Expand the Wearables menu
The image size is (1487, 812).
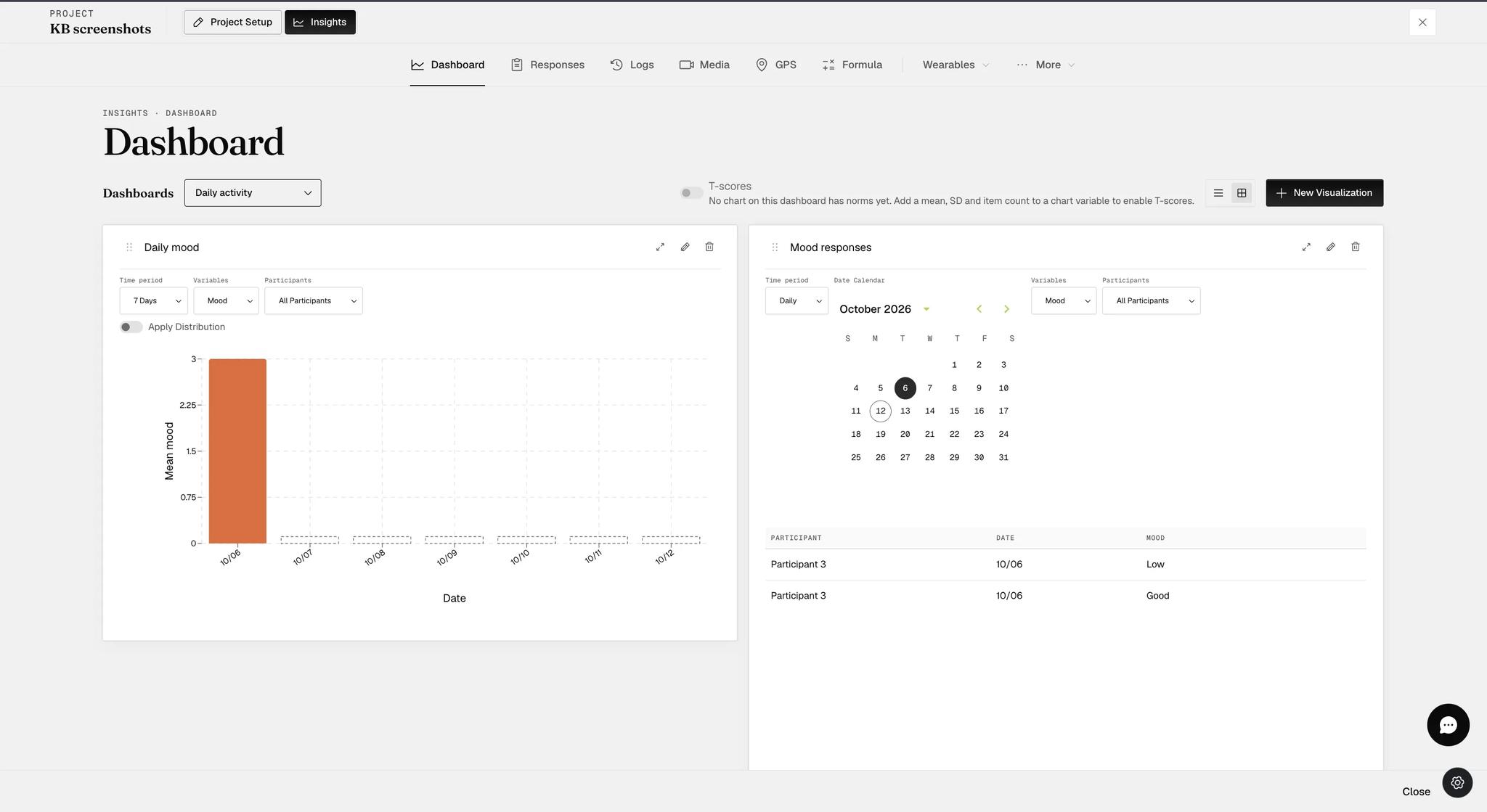[x=956, y=65]
